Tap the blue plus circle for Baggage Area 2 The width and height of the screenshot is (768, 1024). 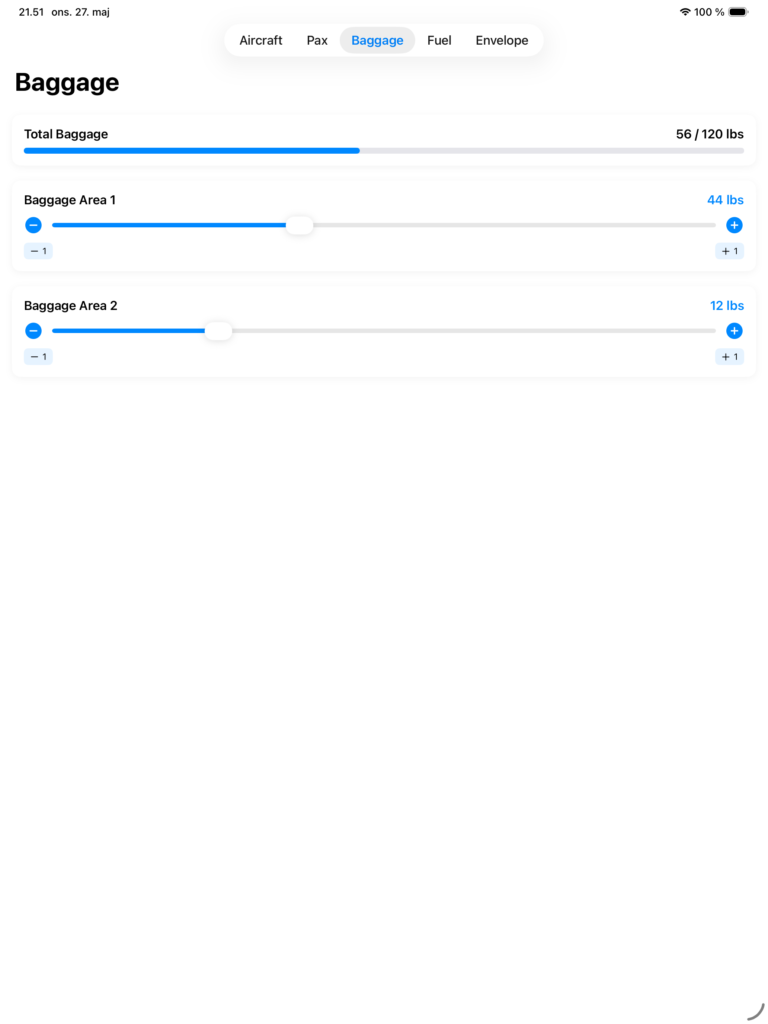click(734, 331)
